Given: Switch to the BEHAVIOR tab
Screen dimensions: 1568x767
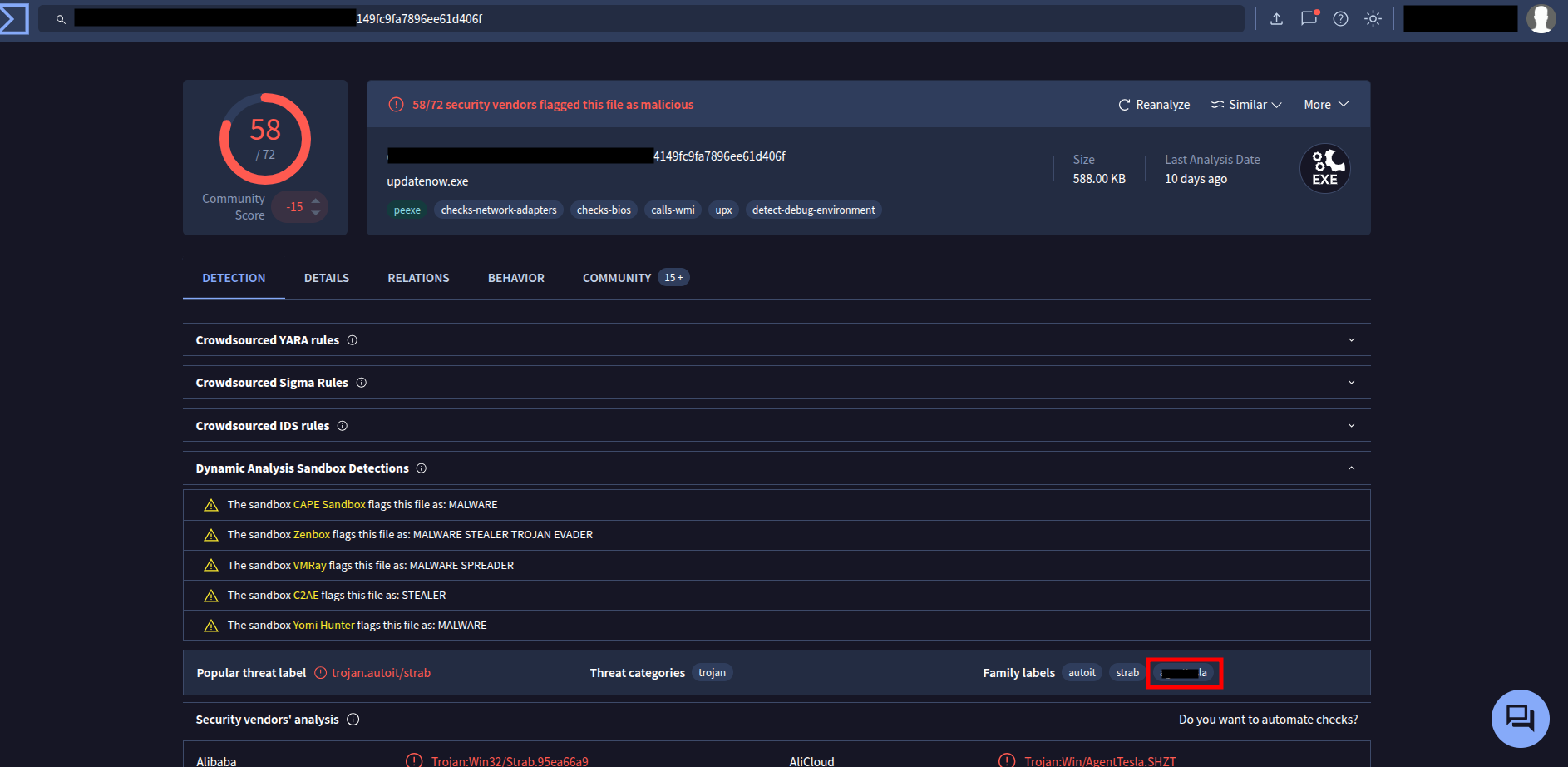Looking at the screenshot, I should 515,278.
